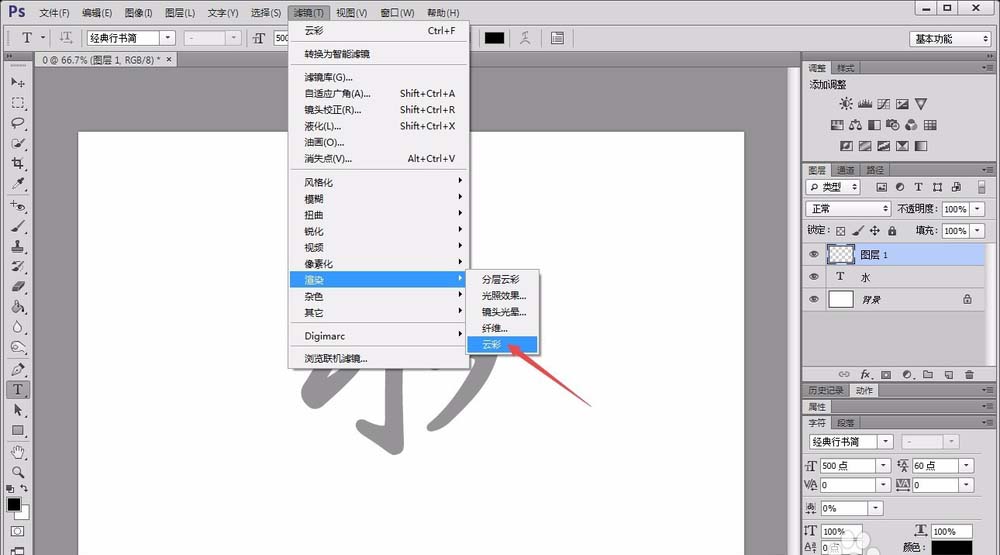Select the Crop tool
This screenshot has width=1000, height=555.
click(x=18, y=164)
